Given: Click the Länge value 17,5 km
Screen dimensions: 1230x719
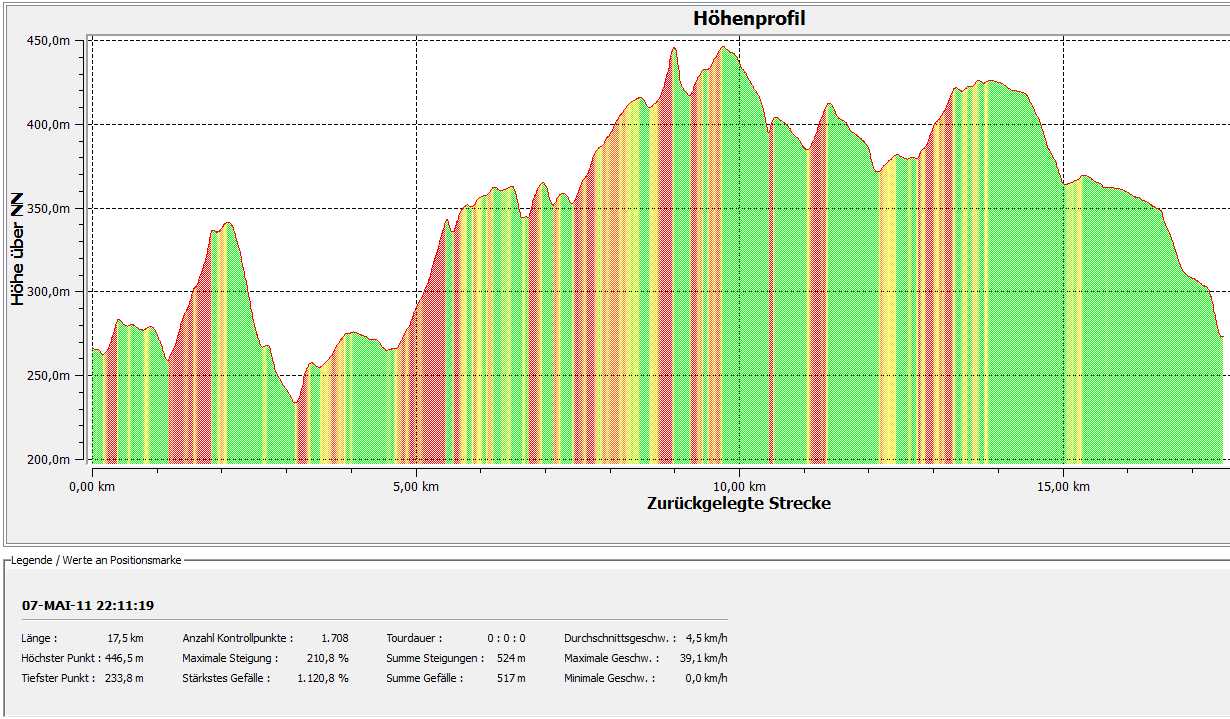Looking at the screenshot, I should pyautogui.click(x=125, y=638).
